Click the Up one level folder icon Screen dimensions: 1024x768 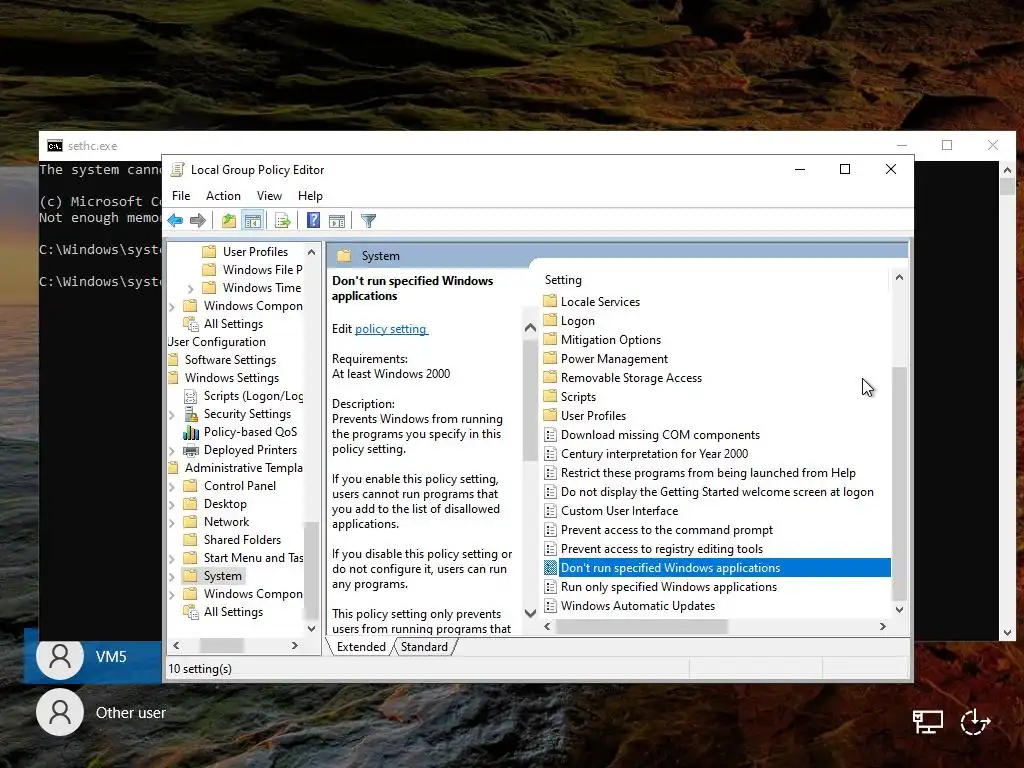point(229,221)
